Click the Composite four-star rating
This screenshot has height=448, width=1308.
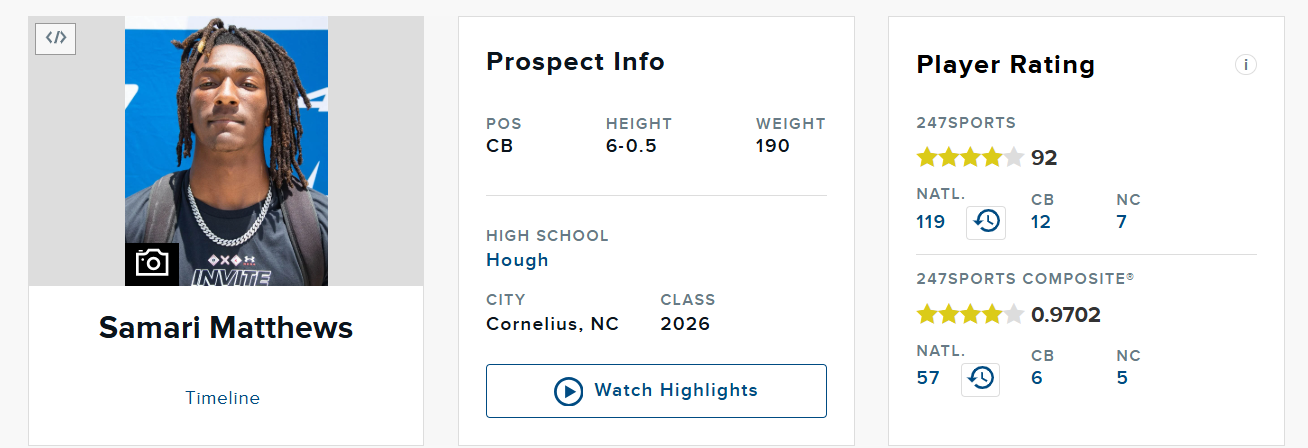(x=970, y=314)
